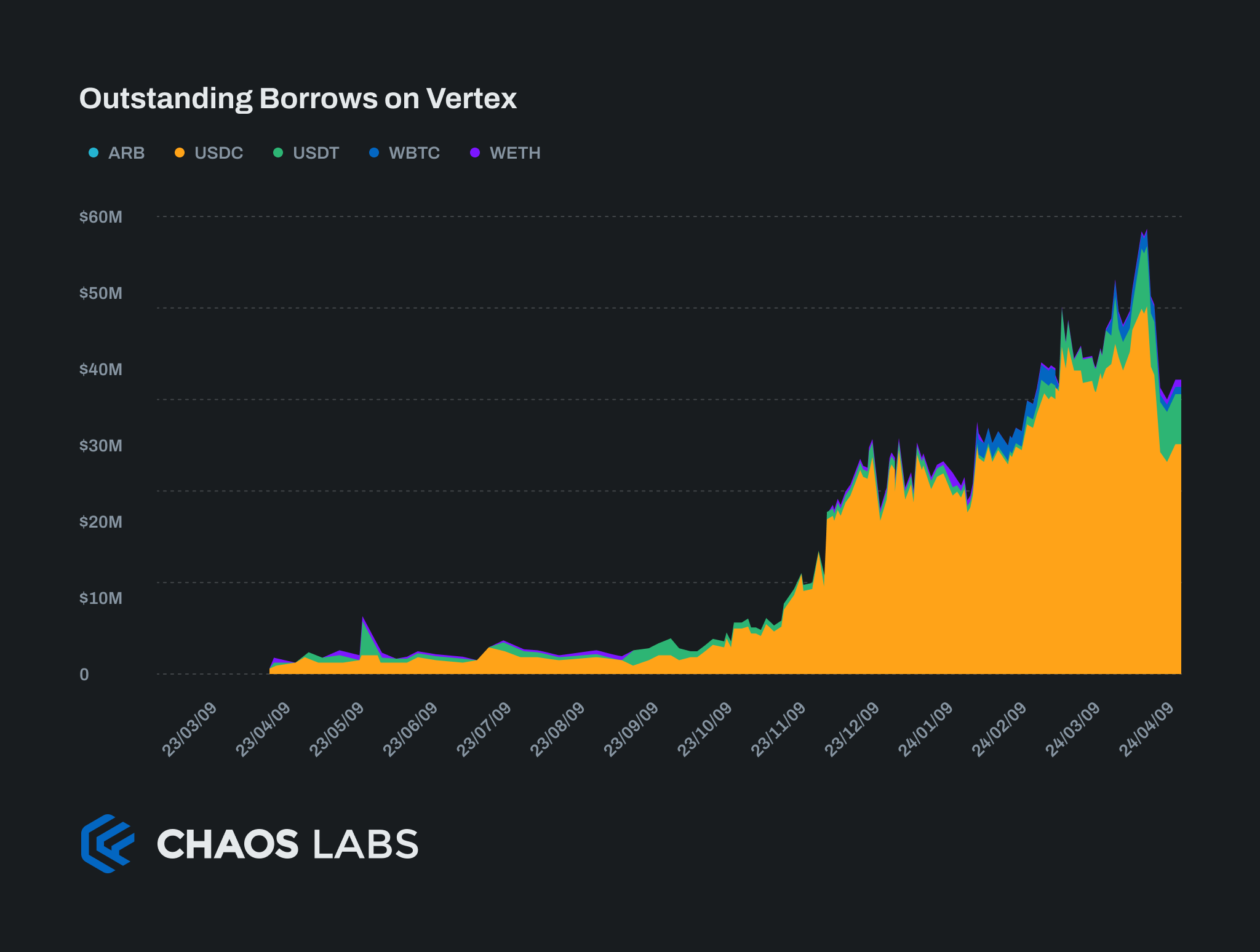Toggle the USDT legend entry
The width and height of the screenshot is (1260, 952).
[x=306, y=153]
